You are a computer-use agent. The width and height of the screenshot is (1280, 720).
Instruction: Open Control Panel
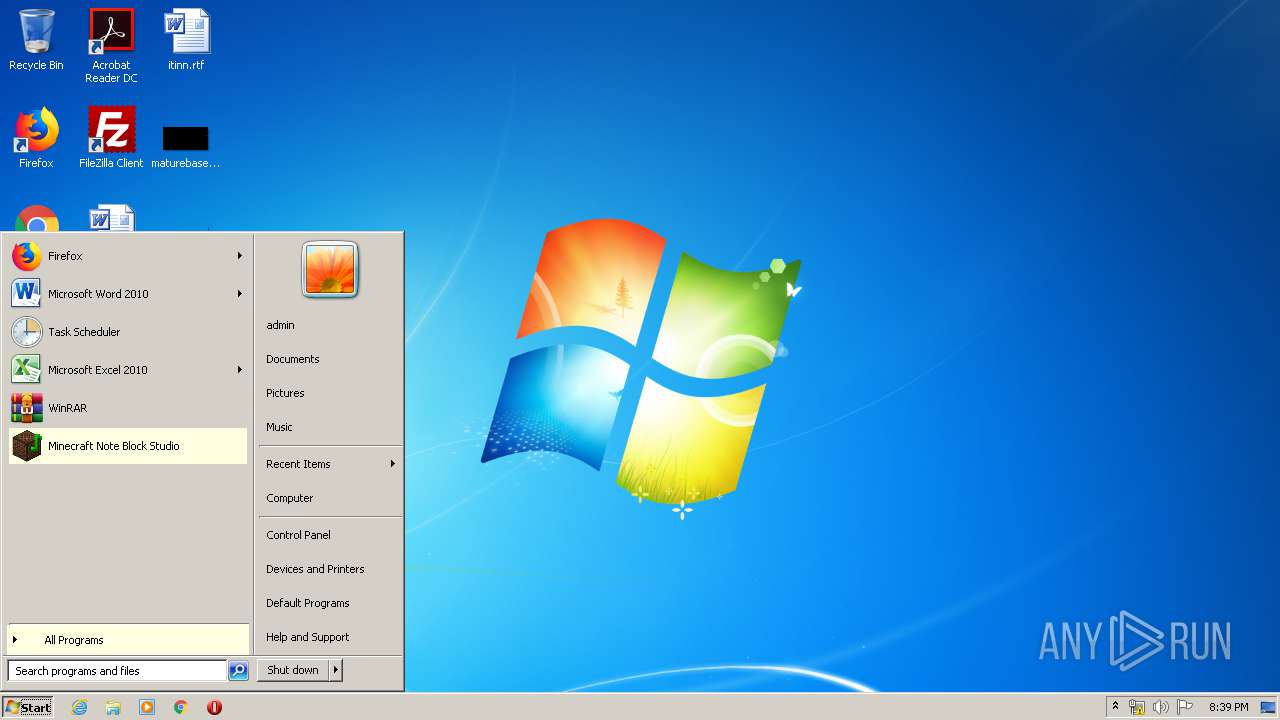298,535
